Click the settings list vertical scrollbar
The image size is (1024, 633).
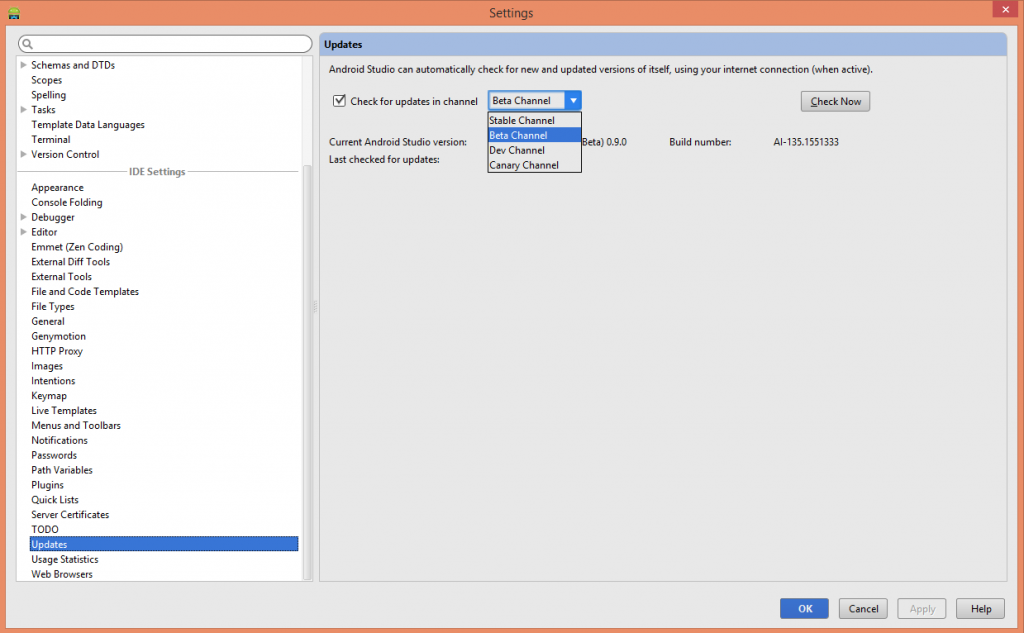[308, 372]
